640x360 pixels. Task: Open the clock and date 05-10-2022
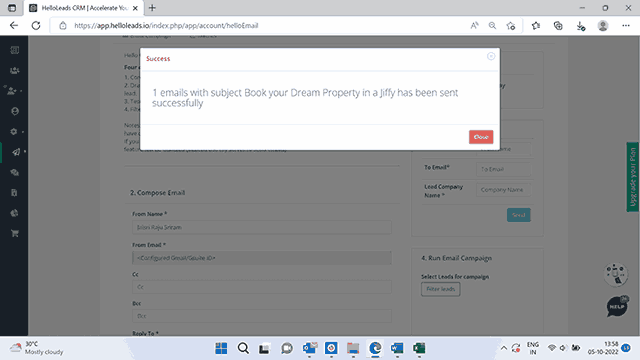pyautogui.click(x=603, y=348)
